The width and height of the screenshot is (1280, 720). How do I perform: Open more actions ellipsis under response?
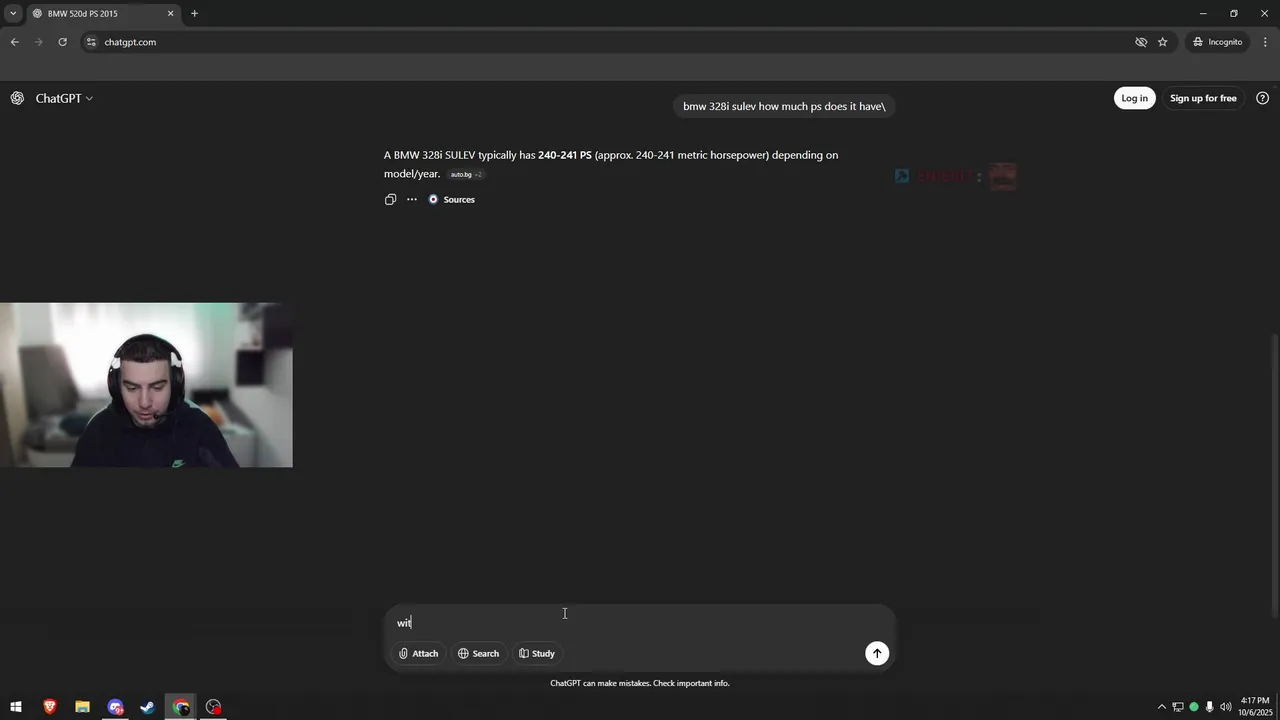click(x=411, y=199)
